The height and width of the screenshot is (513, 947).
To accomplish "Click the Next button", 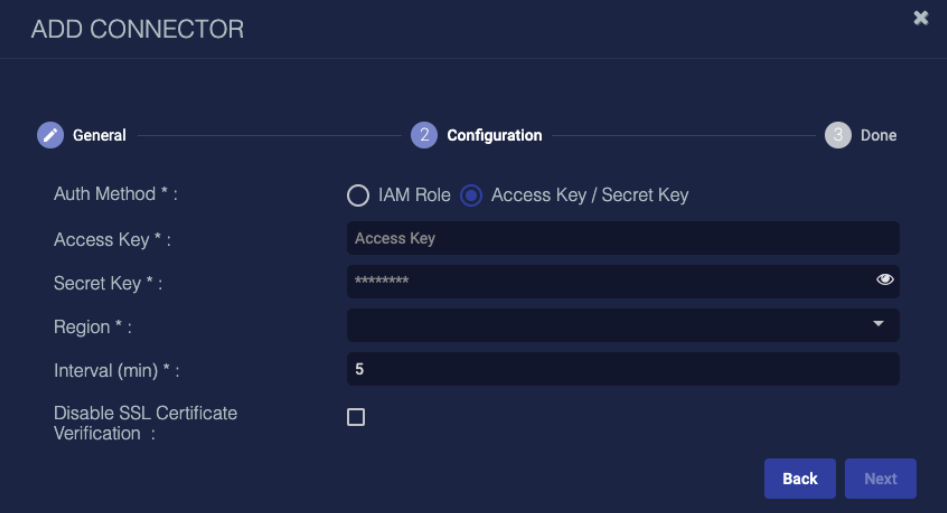I will 880,479.
